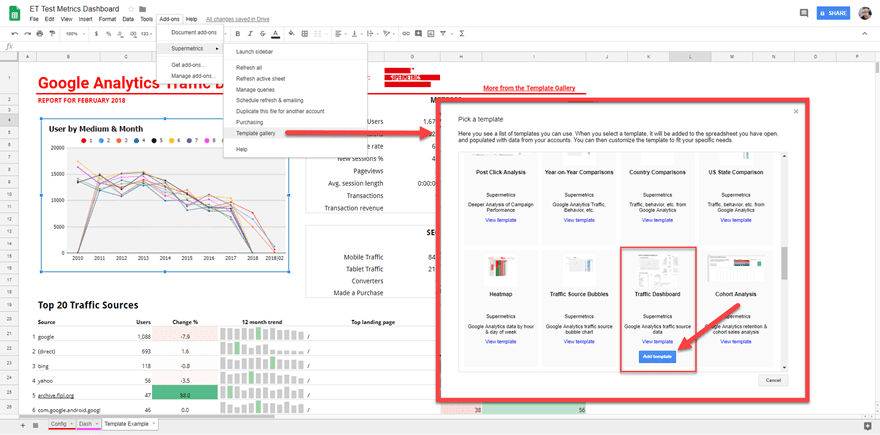Open the Insert menu
Viewport: 880px width, 435px height.
click(85, 19)
